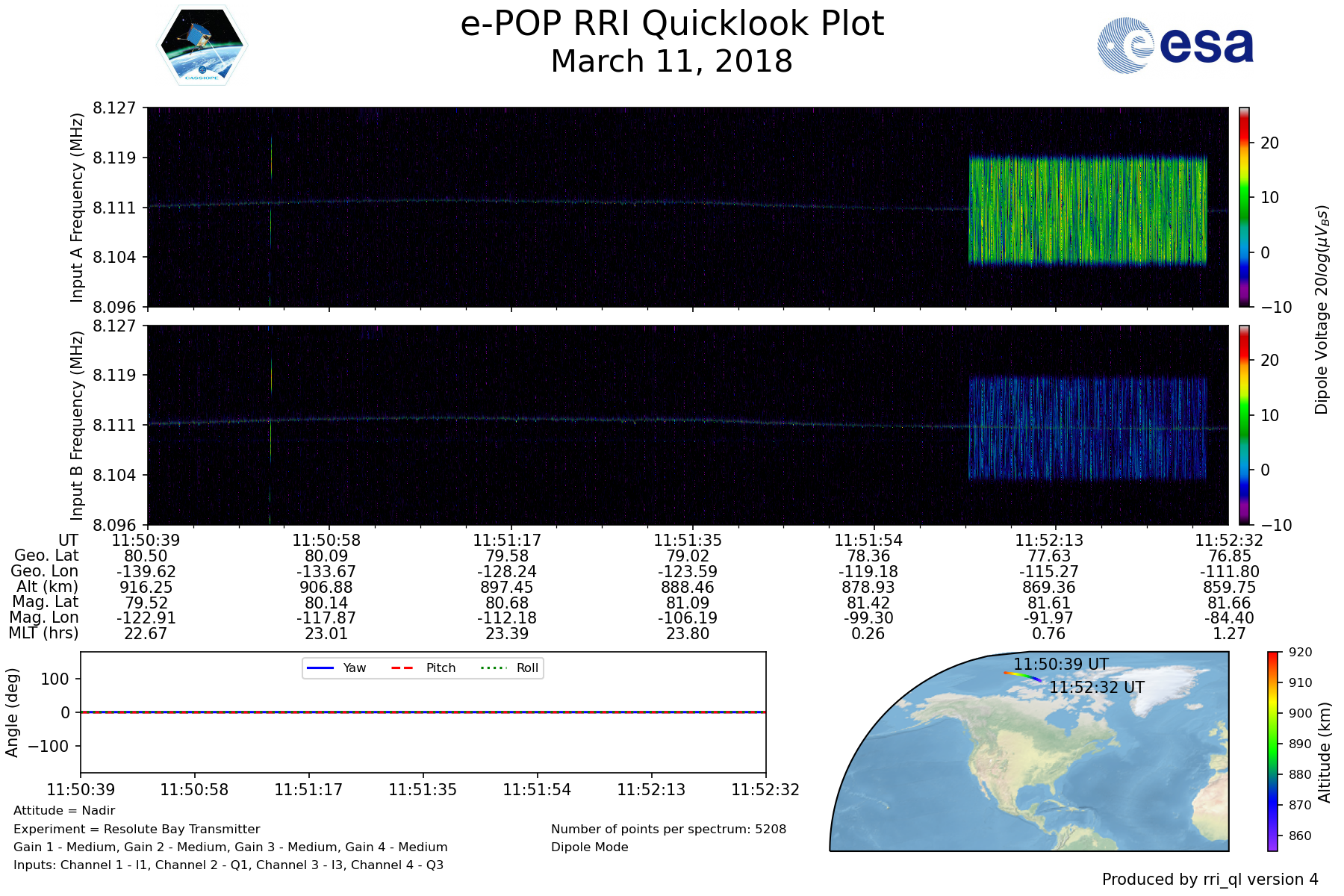Click the "11:52:32 UT" label on the map
Screen dimensions: 1344x896
click(1096, 687)
